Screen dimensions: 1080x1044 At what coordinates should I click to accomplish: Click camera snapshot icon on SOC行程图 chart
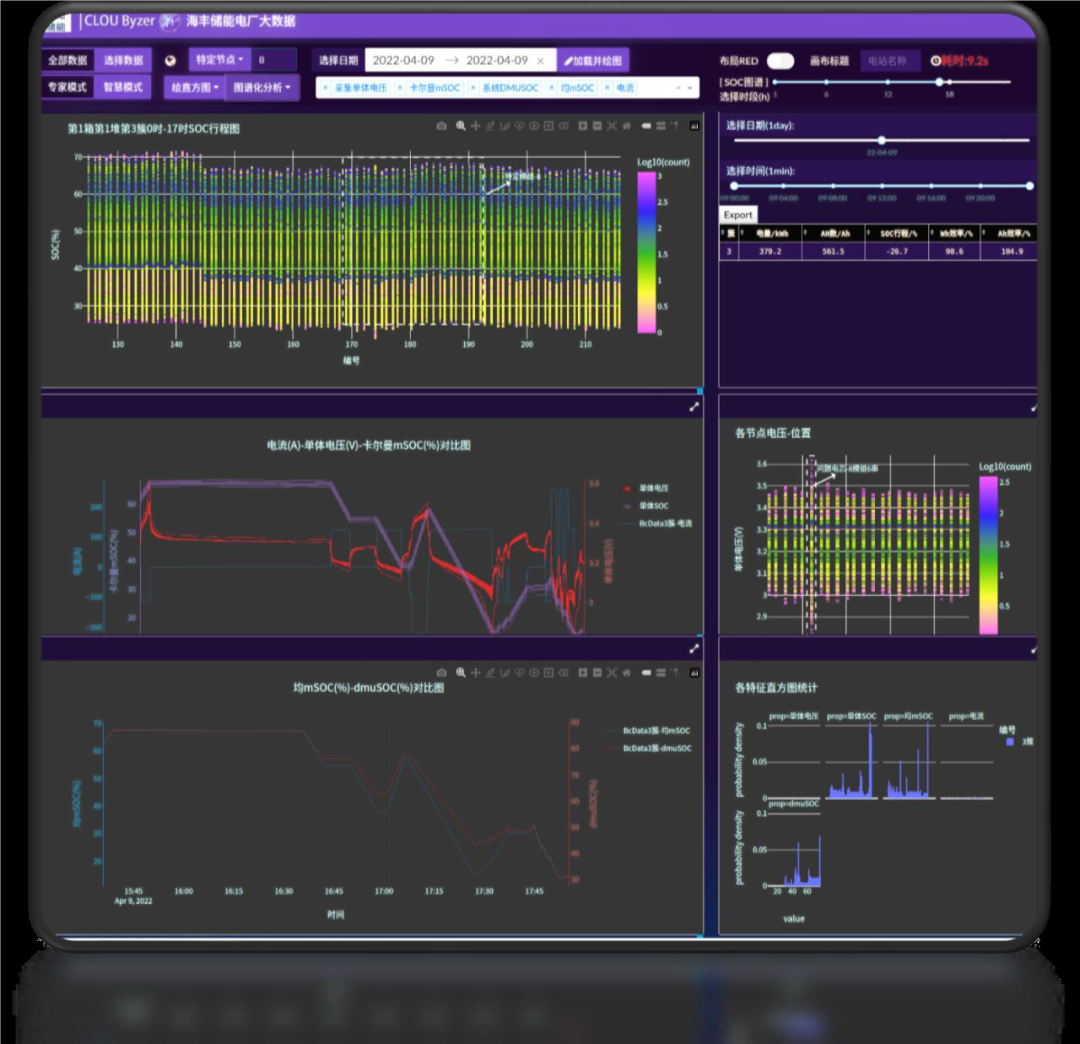[442, 126]
